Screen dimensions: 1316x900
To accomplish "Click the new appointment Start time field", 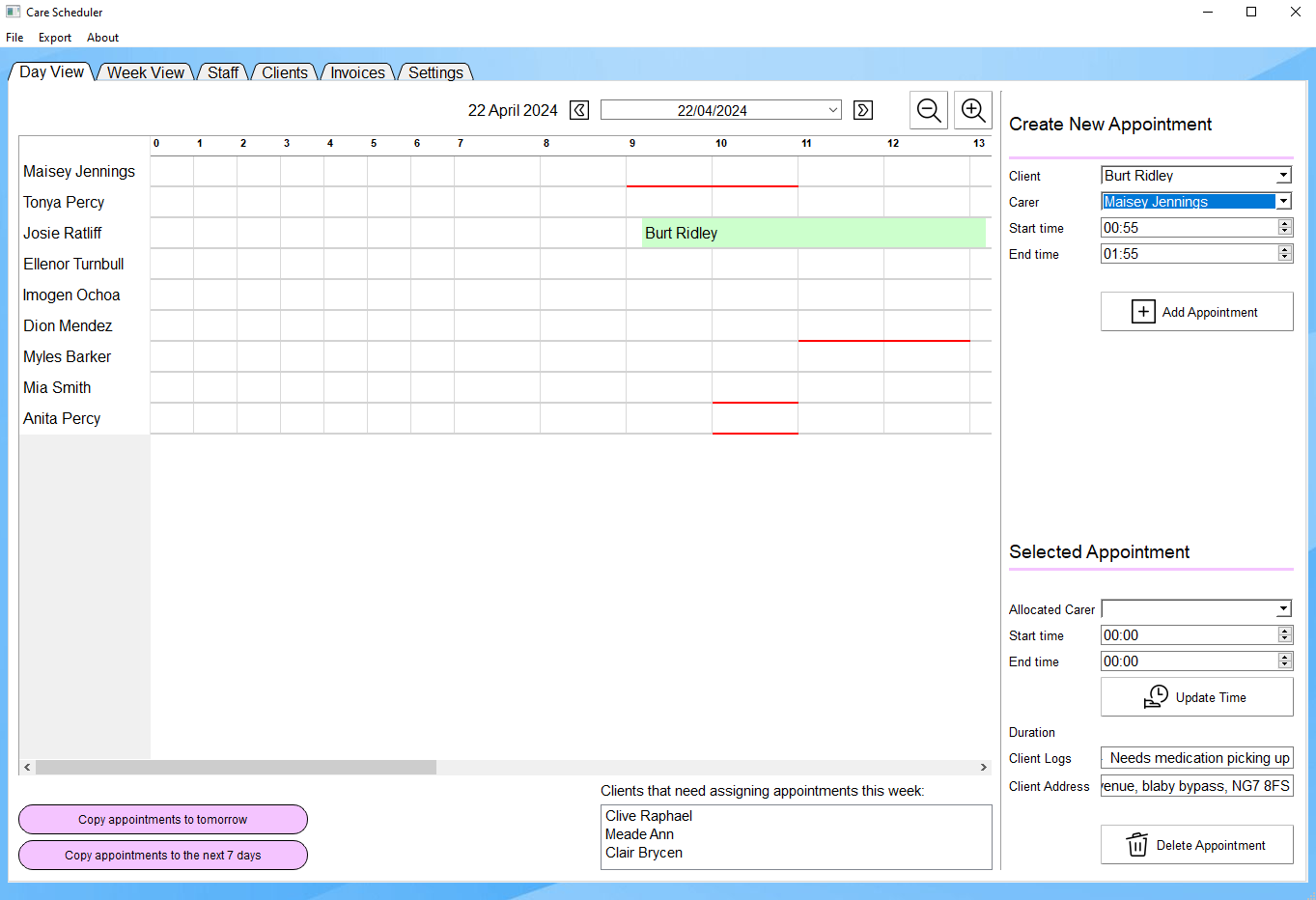I will pos(1189,228).
